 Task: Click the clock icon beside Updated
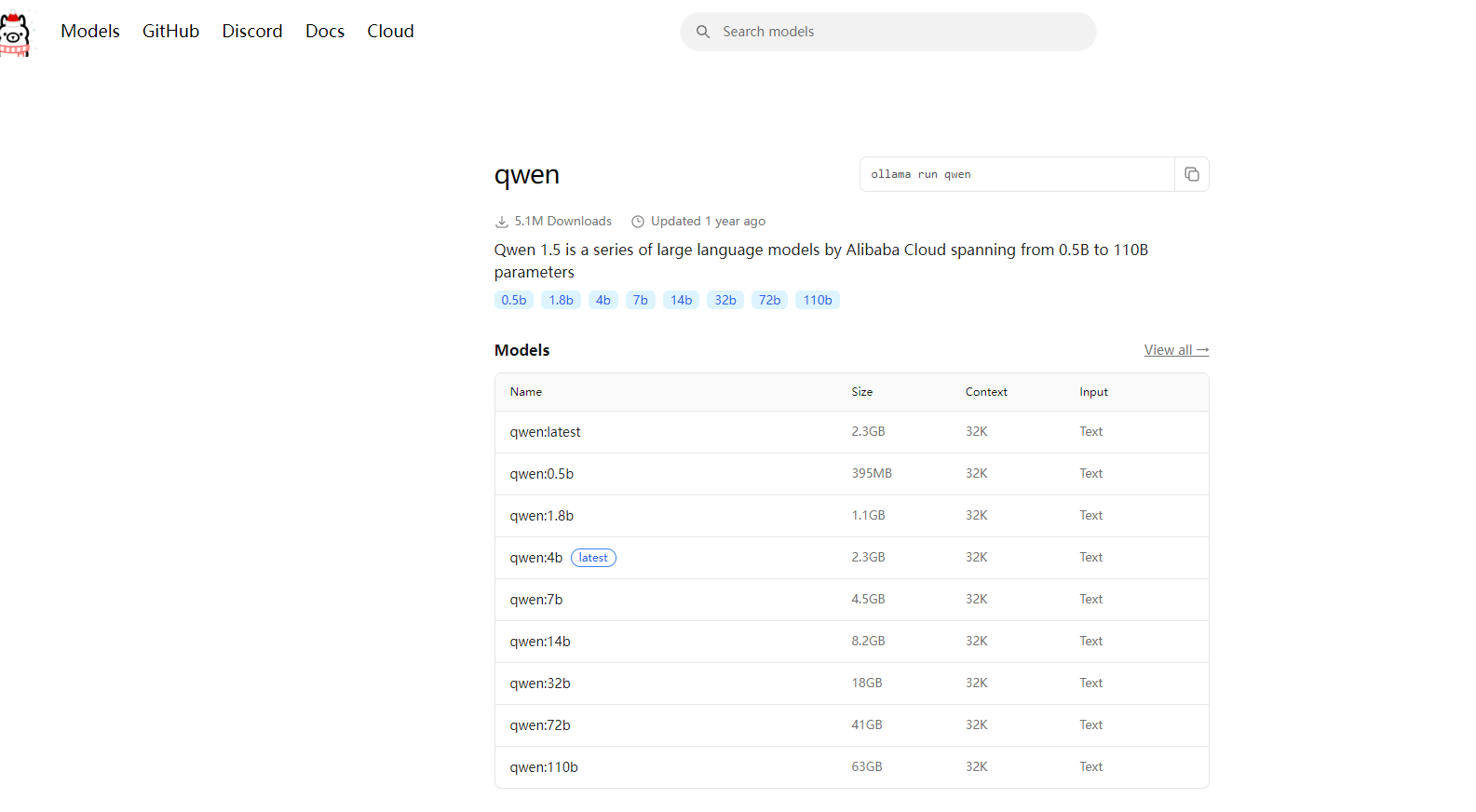(x=638, y=222)
